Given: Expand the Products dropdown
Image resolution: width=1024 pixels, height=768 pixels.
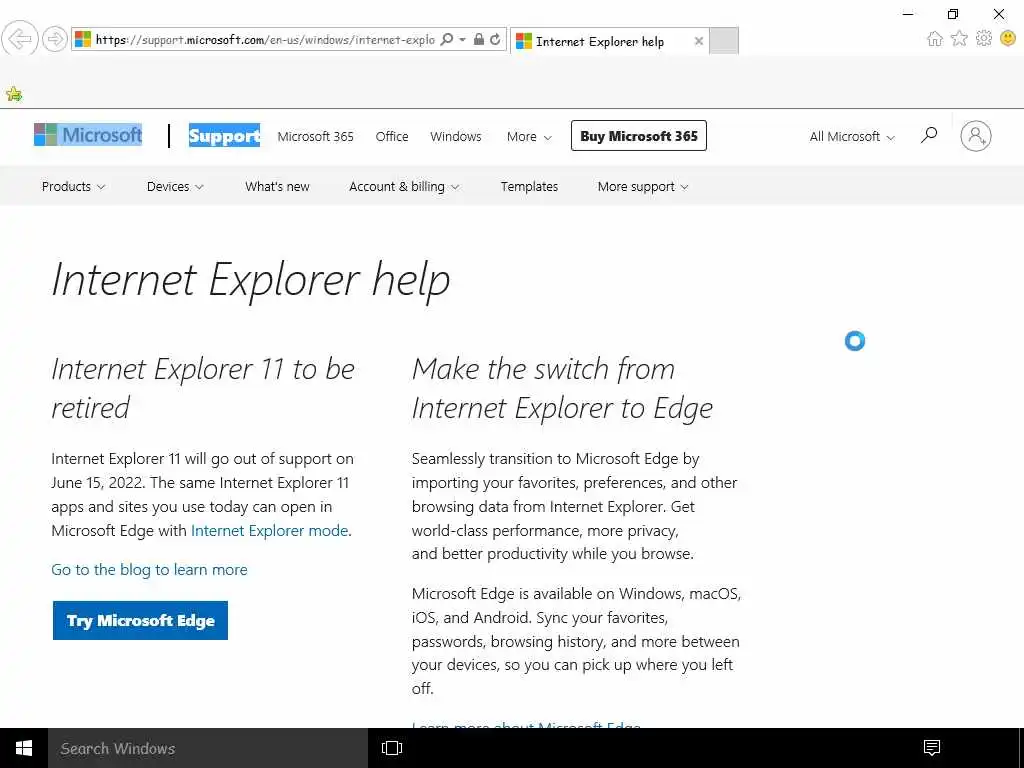Looking at the screenshot, I should click(x=73, y=186).
